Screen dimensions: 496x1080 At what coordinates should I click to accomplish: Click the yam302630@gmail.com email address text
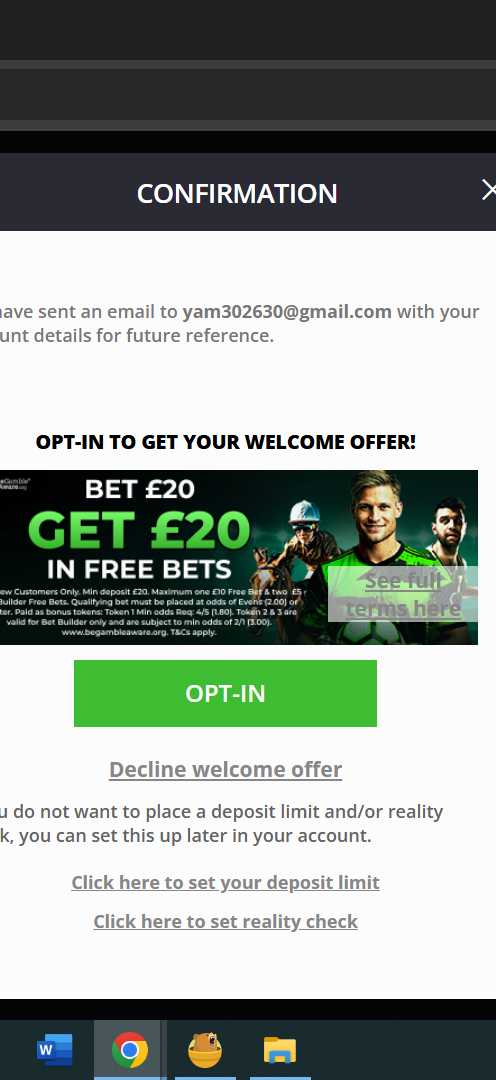(x=287, y=311)
